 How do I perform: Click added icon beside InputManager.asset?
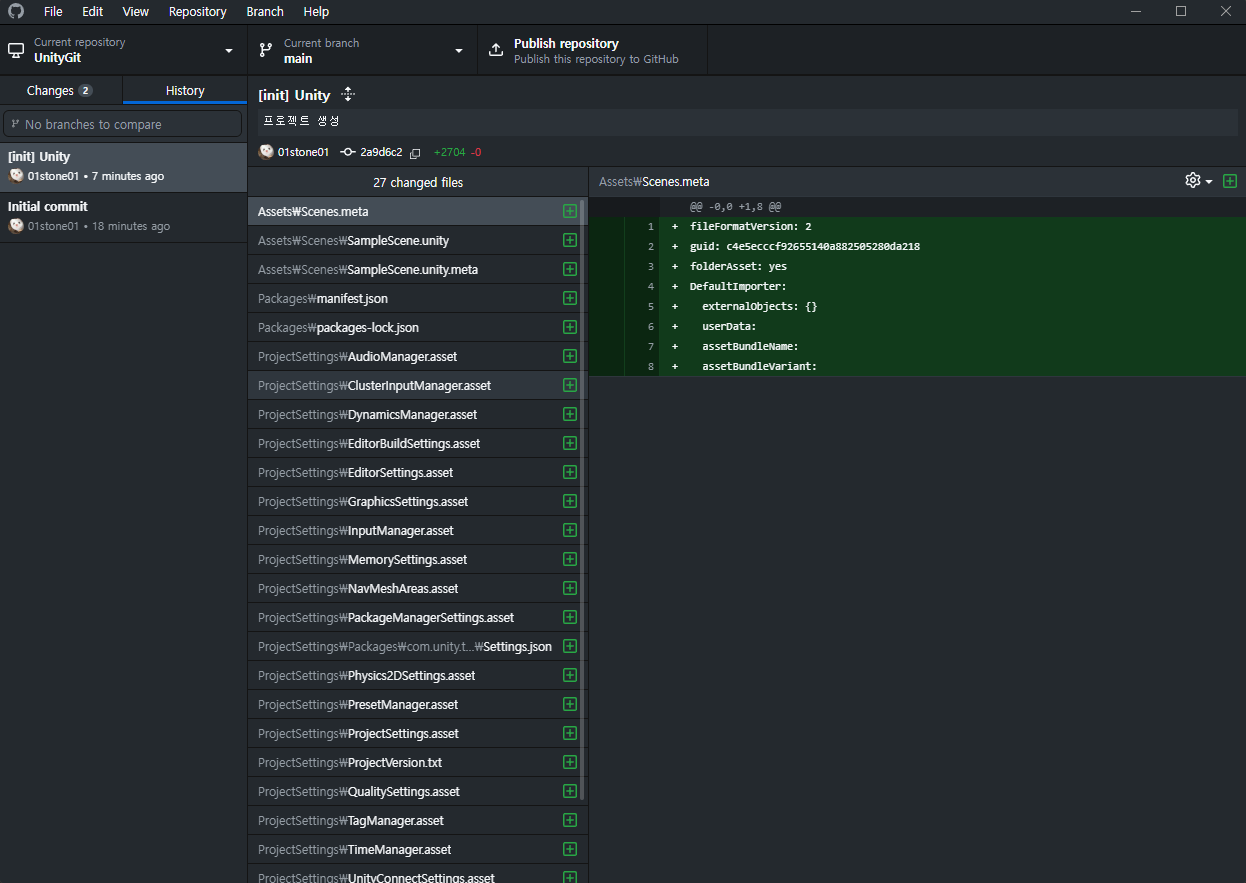[x=570, y=530]
